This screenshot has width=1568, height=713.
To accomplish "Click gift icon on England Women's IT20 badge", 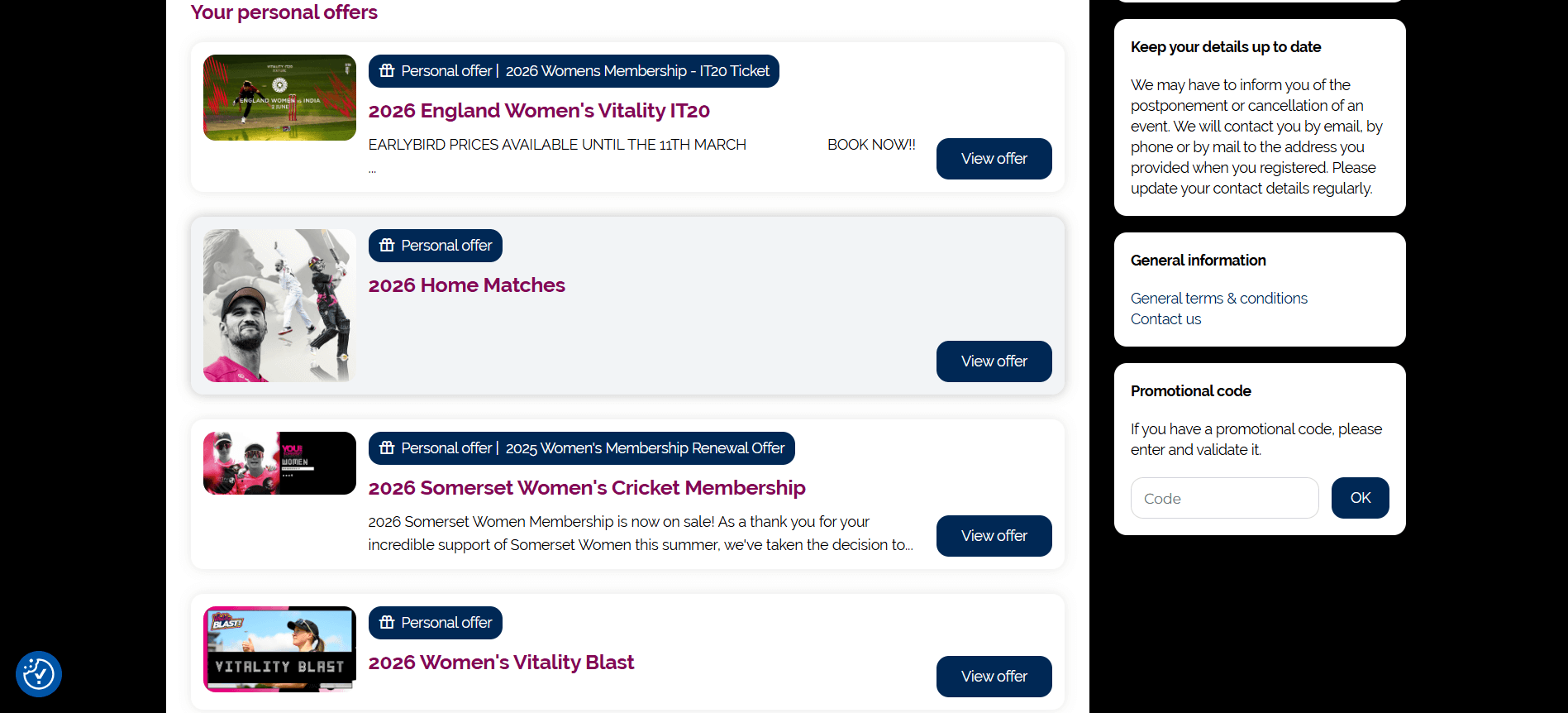I will click(387, 71).
